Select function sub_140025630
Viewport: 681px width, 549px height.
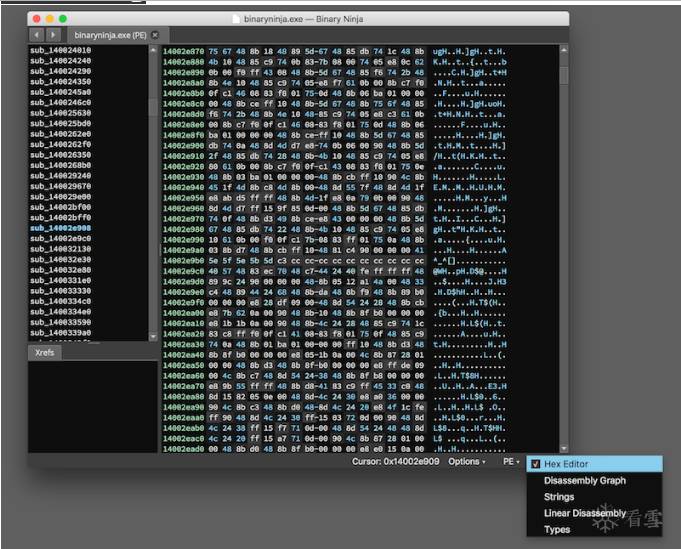pos(60,112)
